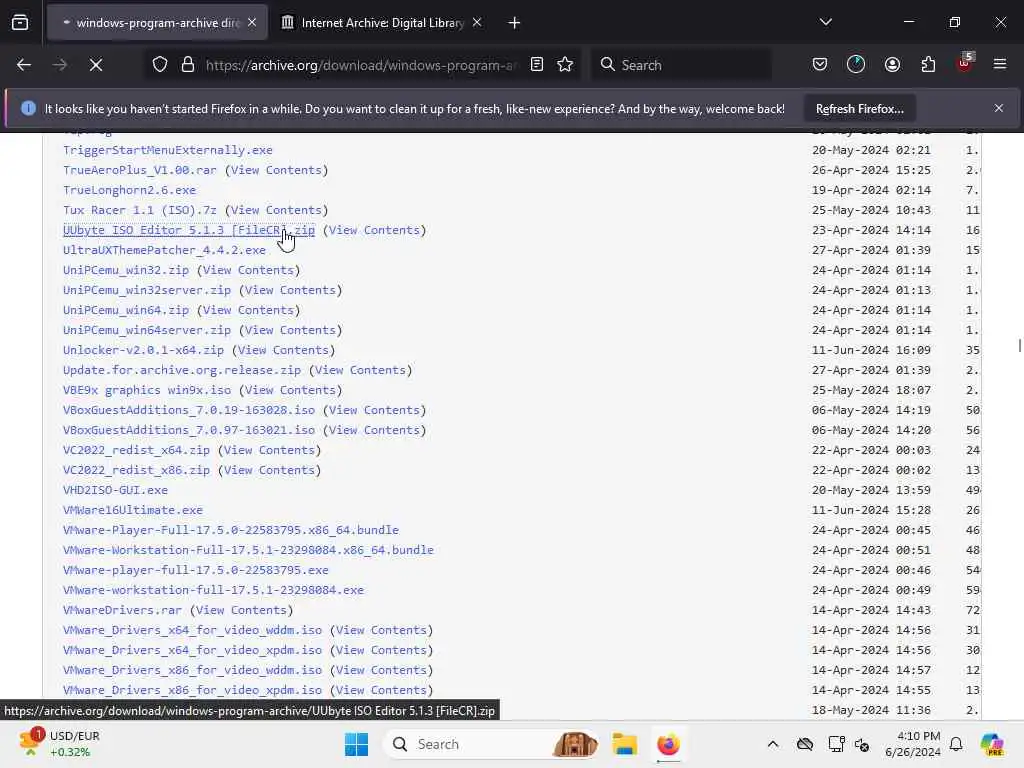Open Firefox View icon in tab strip
This screenshot has height=768, width=1024.
(20, 23)
